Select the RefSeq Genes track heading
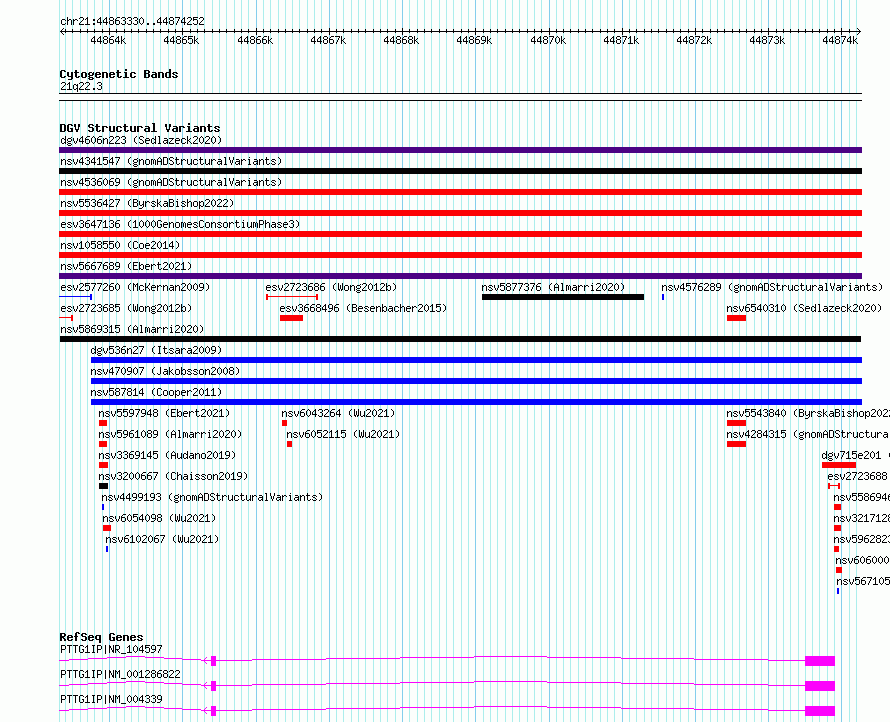Image resolution: width=890 pixels, height=722 pixels. 101,637
